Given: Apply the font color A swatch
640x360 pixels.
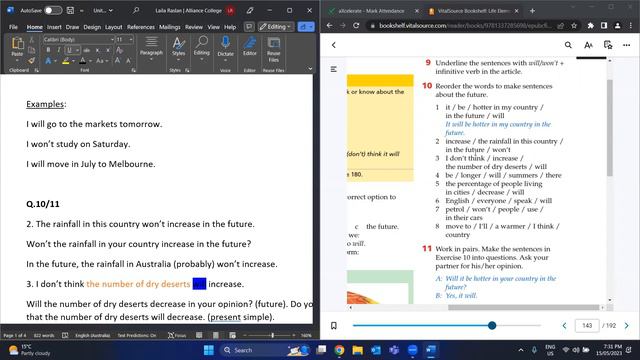Looking at the screenshot, I should pos(82,61).
